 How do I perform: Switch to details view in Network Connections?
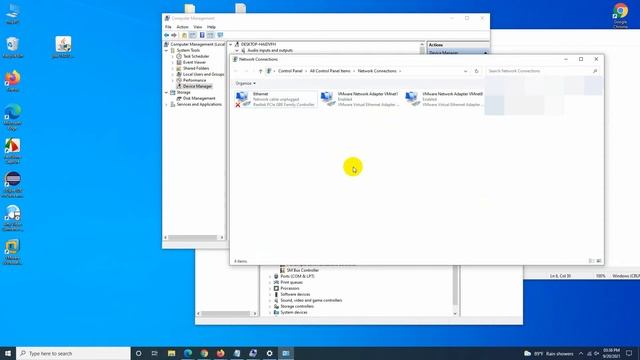click(x=591, y=261)
